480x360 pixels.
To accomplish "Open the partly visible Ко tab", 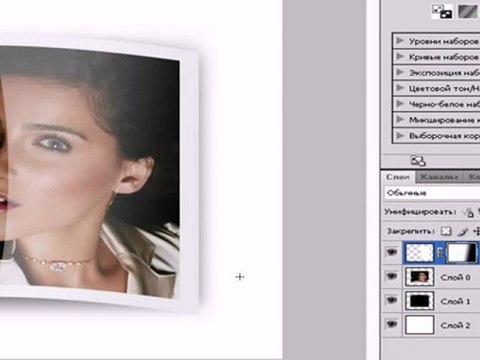I will pyautogui.click(x=473, y=177).
